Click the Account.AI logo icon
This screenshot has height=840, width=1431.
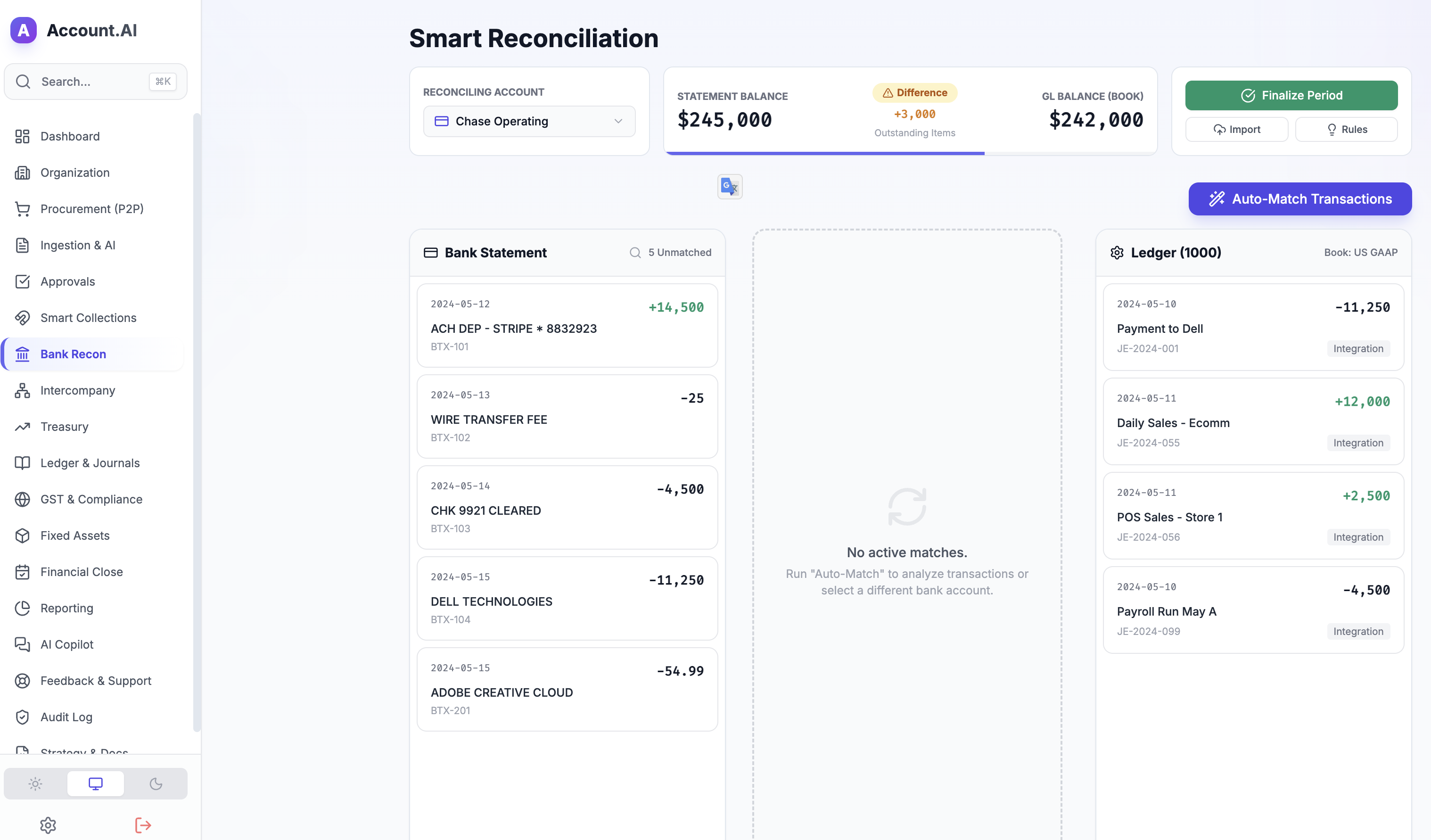pyautogui.click(x=23, y=30)
